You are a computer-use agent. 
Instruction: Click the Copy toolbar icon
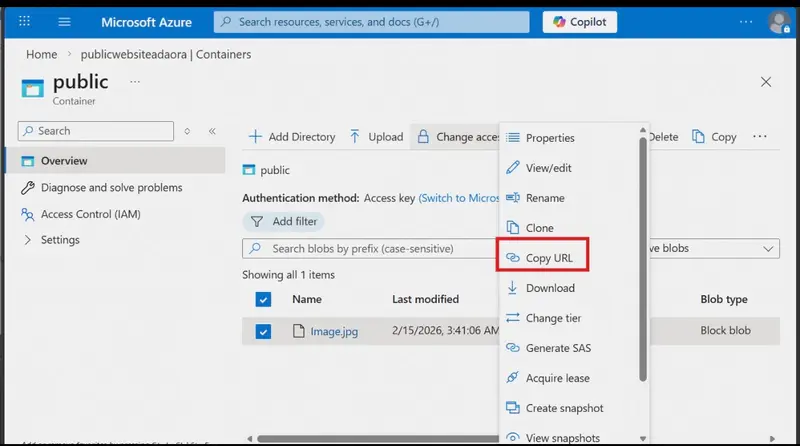tap(698, 136)
